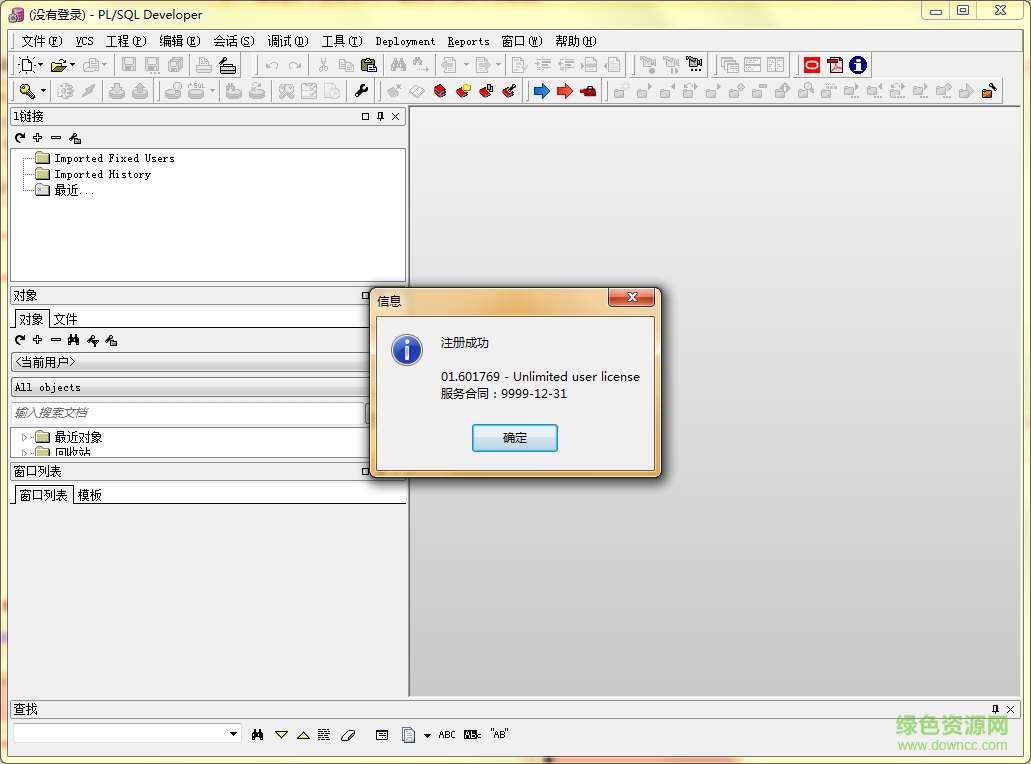The height and width of the screenshot is (764, 1031).
Task: Click the New item toolbar icon
Action: tap(27, 65)
